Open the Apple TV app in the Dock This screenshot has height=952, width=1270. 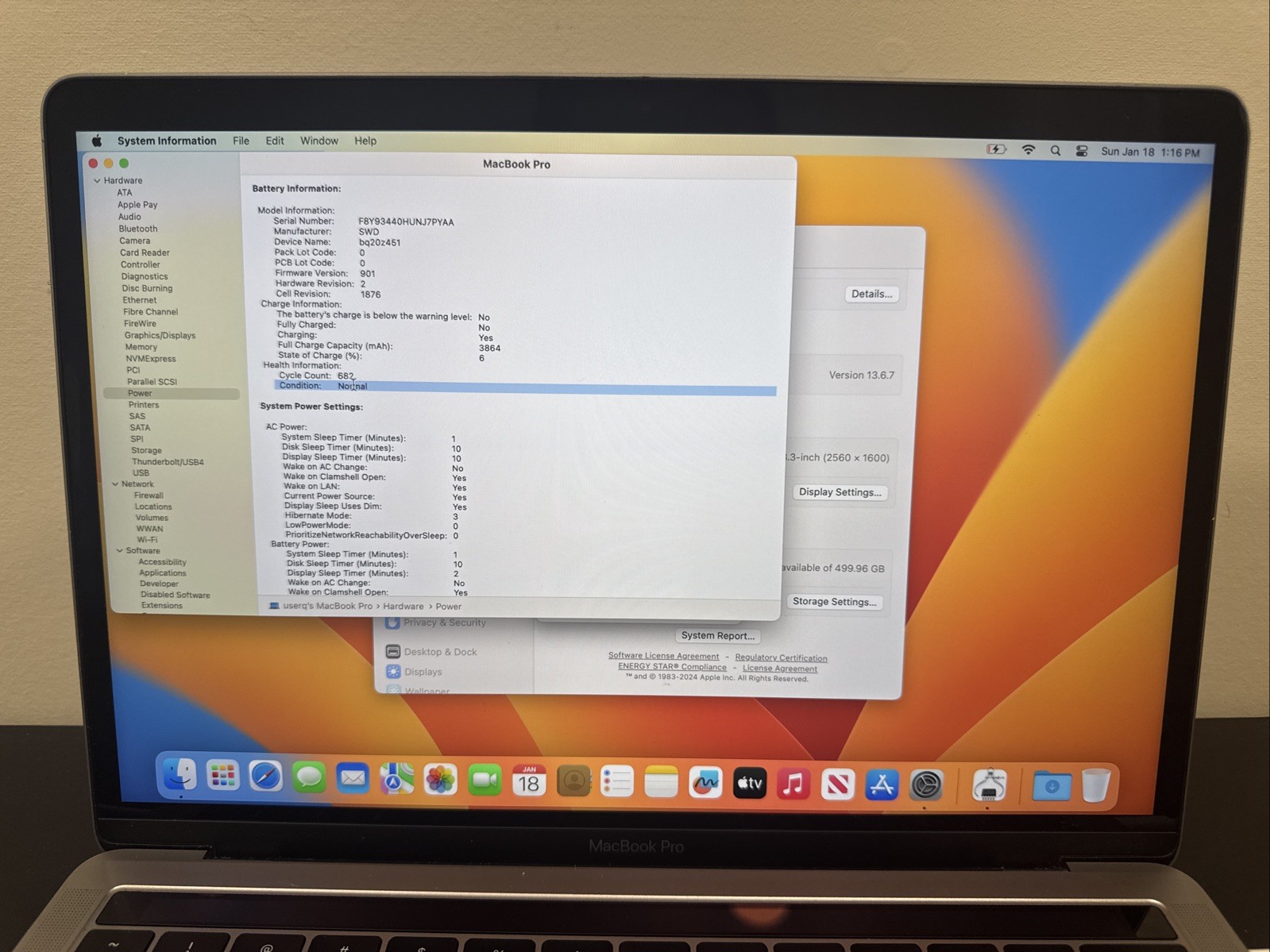749,784
